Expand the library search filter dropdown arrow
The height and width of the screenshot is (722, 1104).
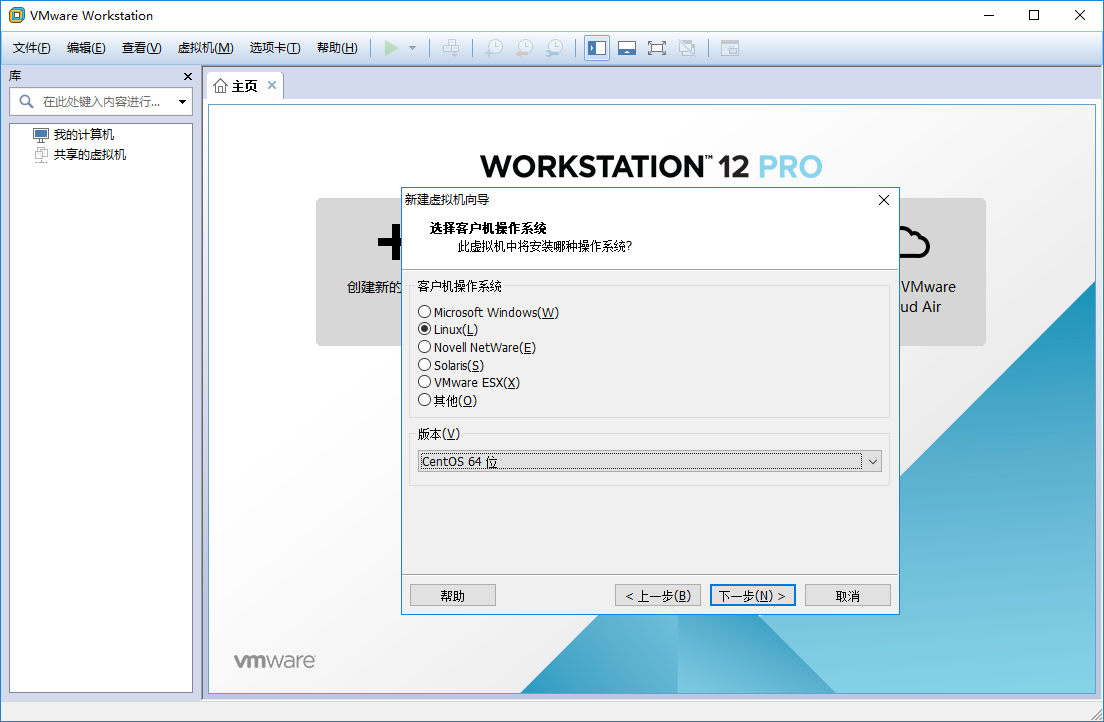[x=182, y=101]
